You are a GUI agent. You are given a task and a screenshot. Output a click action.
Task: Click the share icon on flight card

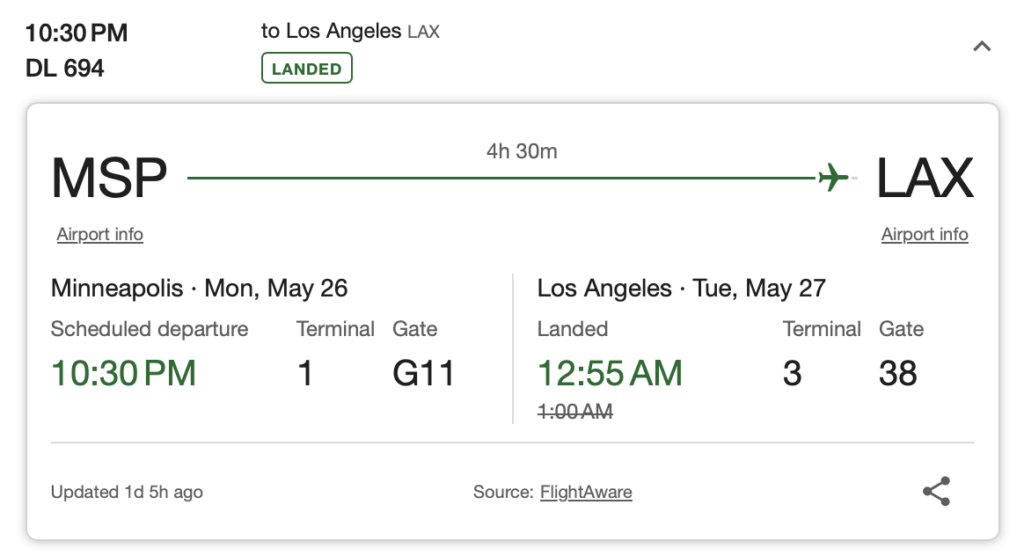point(936,491)
